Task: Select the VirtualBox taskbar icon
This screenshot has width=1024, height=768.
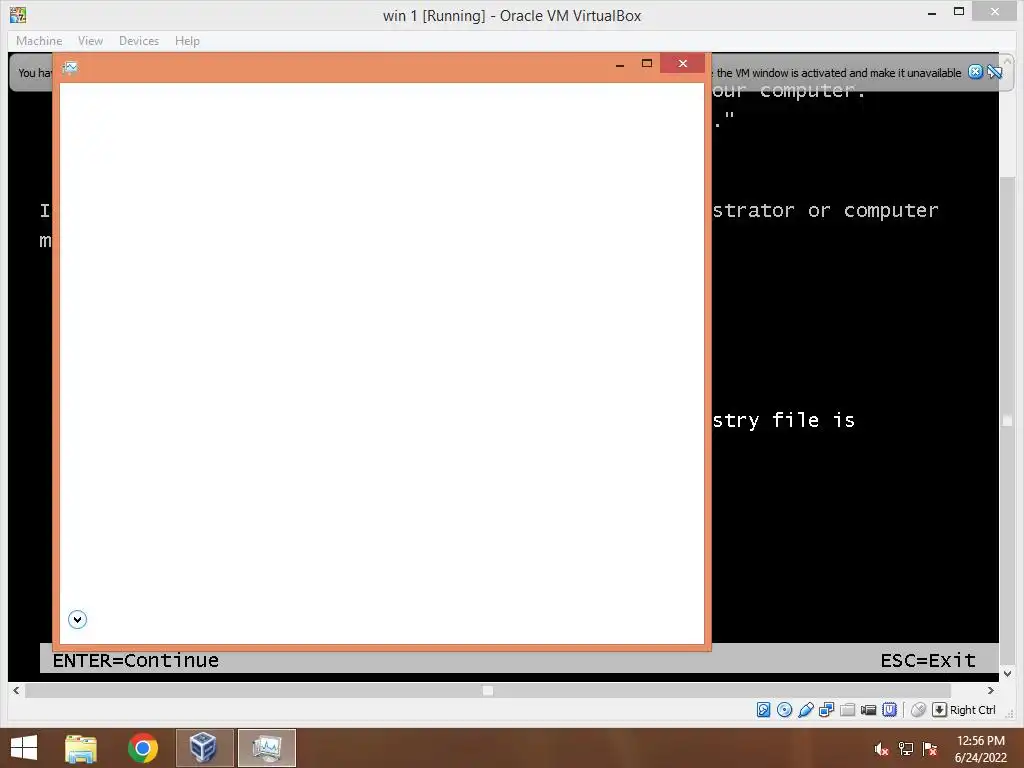Action: [204, 748]
